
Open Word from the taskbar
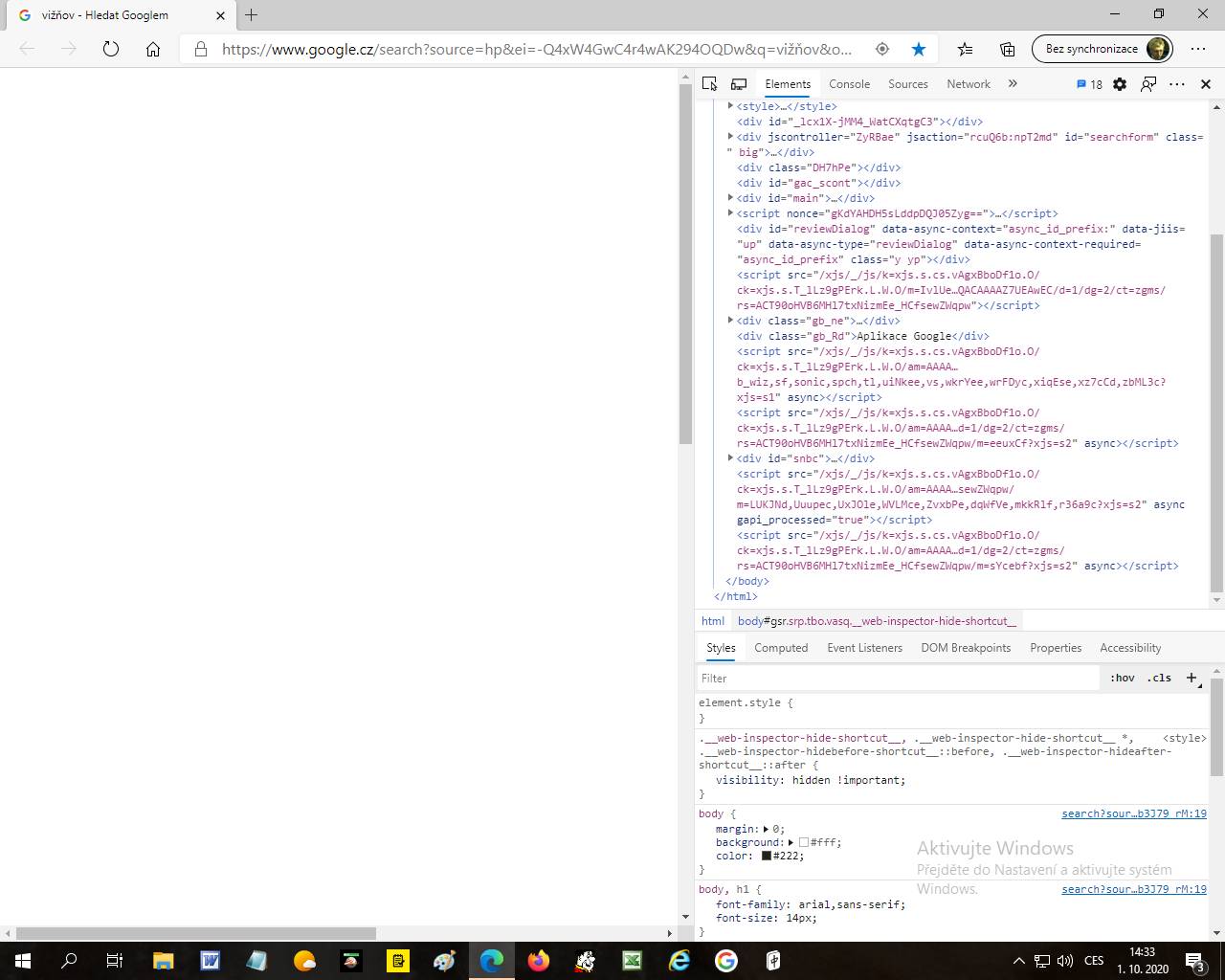click(211, 960)
